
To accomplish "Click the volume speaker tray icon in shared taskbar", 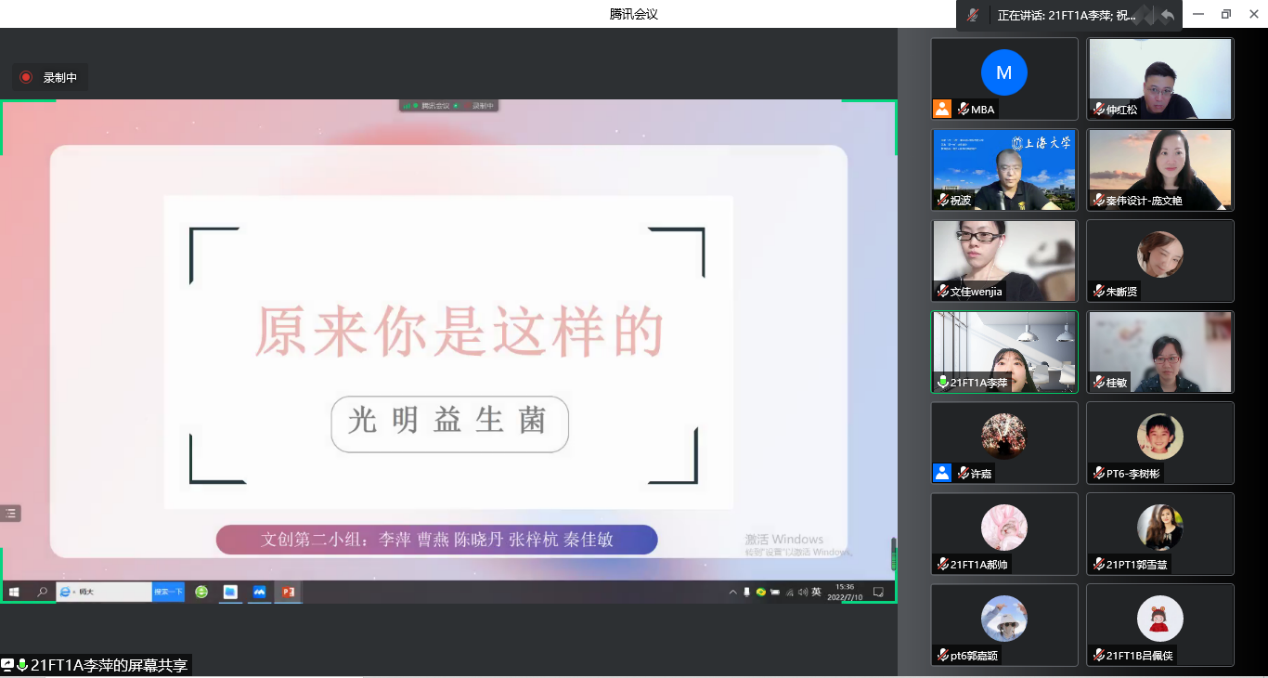I will tap(802, 592).
